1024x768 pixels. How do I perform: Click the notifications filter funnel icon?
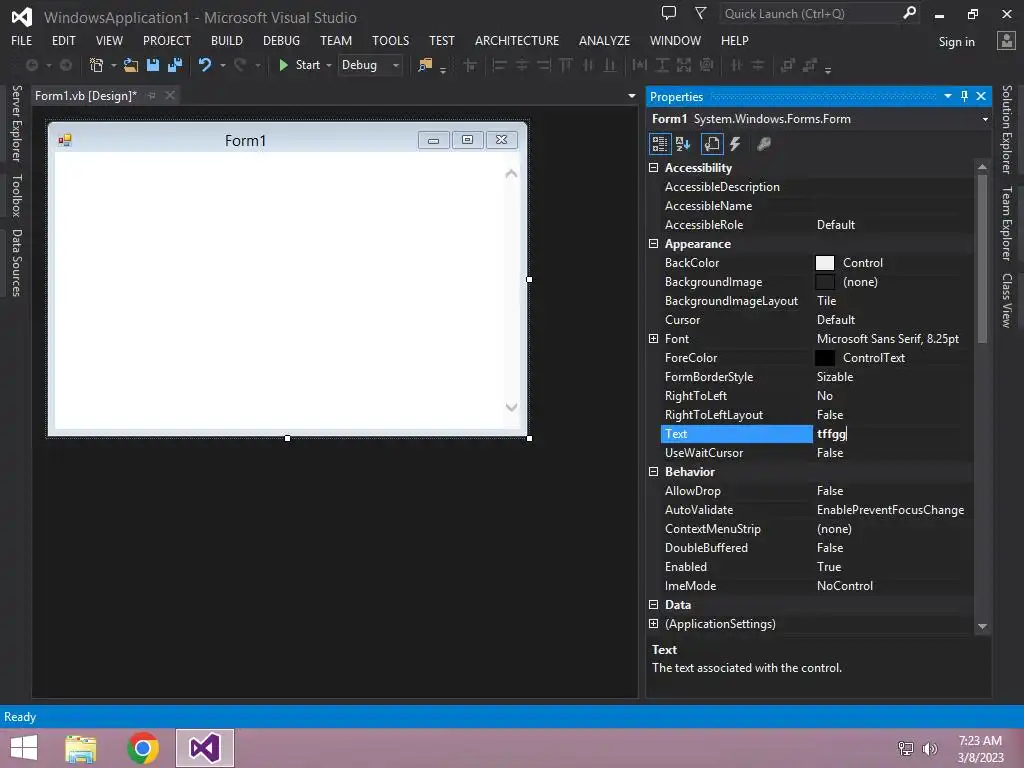click(x=701, y=12)
